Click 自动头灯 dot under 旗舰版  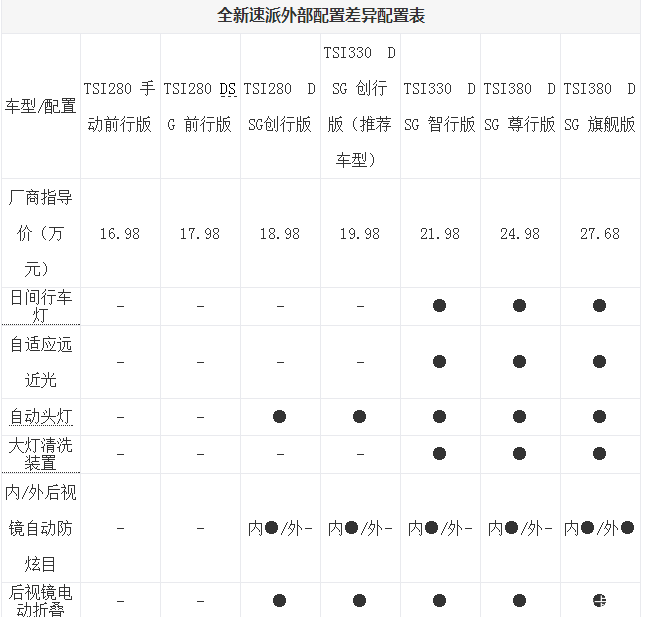point(599,416)
